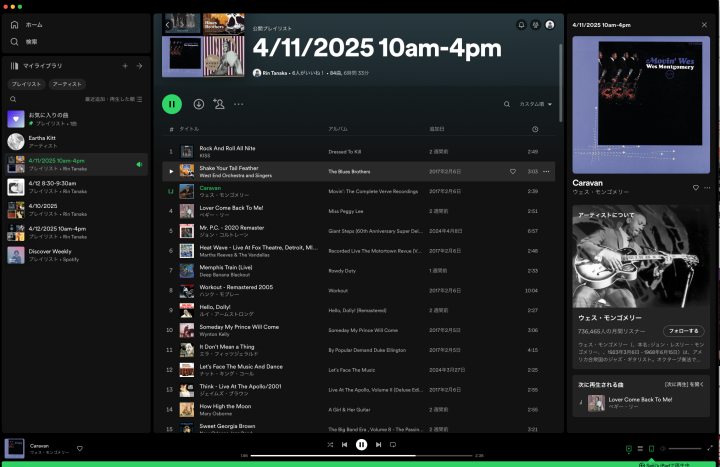The height and width of the screenshot is (467, 720).
Task: Open 4/12/2025 10am-4pm playlist
Action: coord(76,232)
